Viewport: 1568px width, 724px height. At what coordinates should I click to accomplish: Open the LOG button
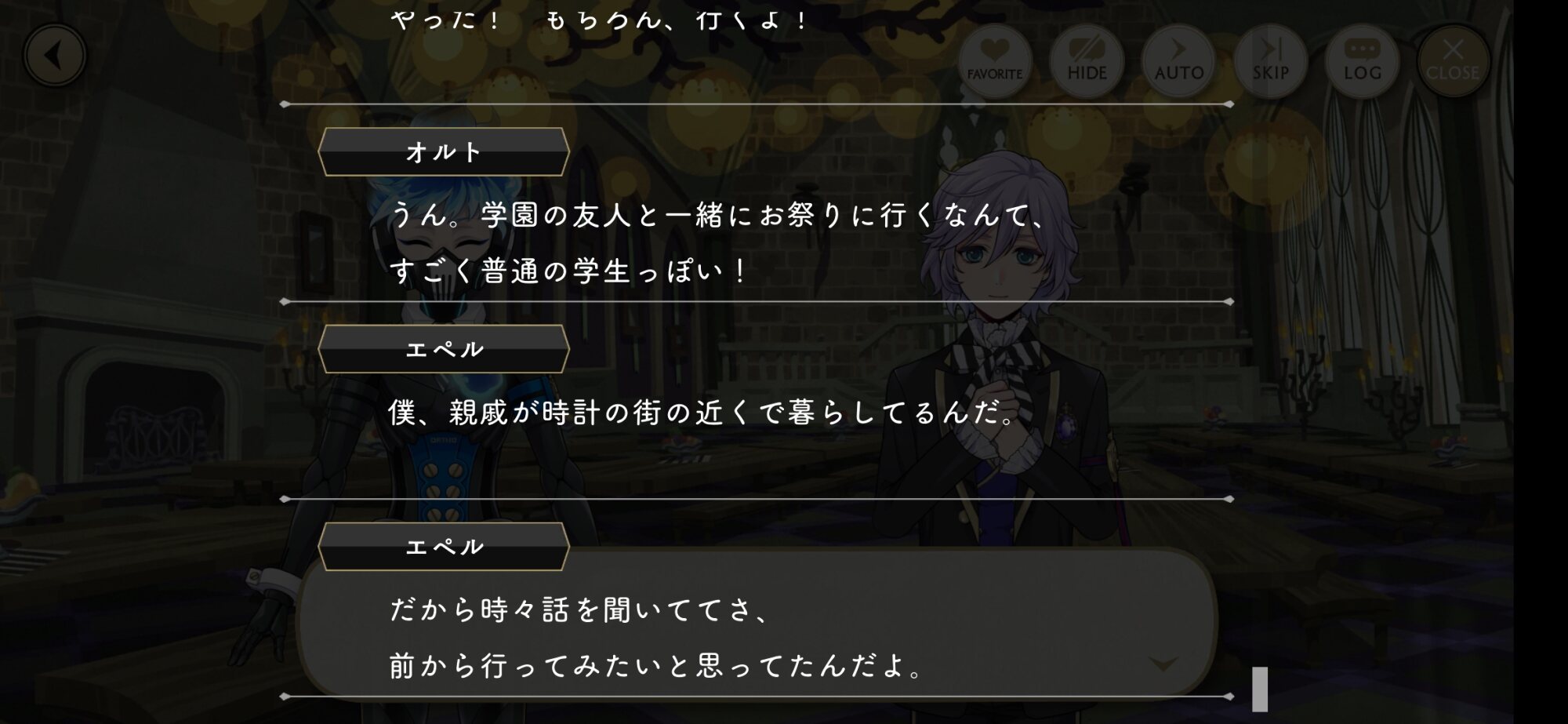click(1362, 61)
